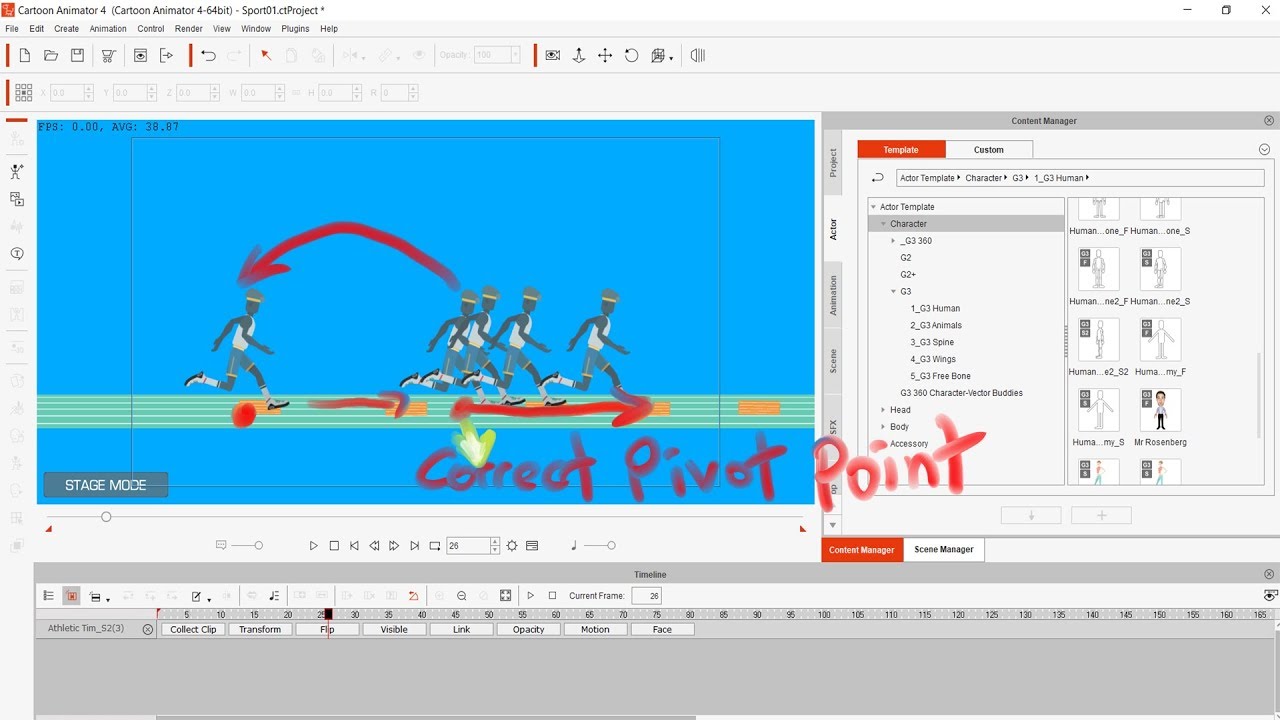Screen dimensions: 1280x720
Task: Open the Face track
Action: [x=662, y=630]
